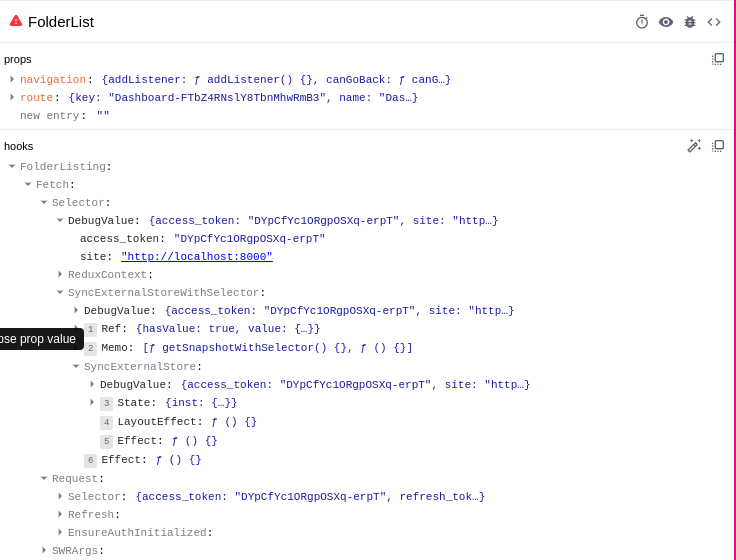Log component data with the bug icon
This screenshot has width=736, height=560.
(x=690, y=22)
